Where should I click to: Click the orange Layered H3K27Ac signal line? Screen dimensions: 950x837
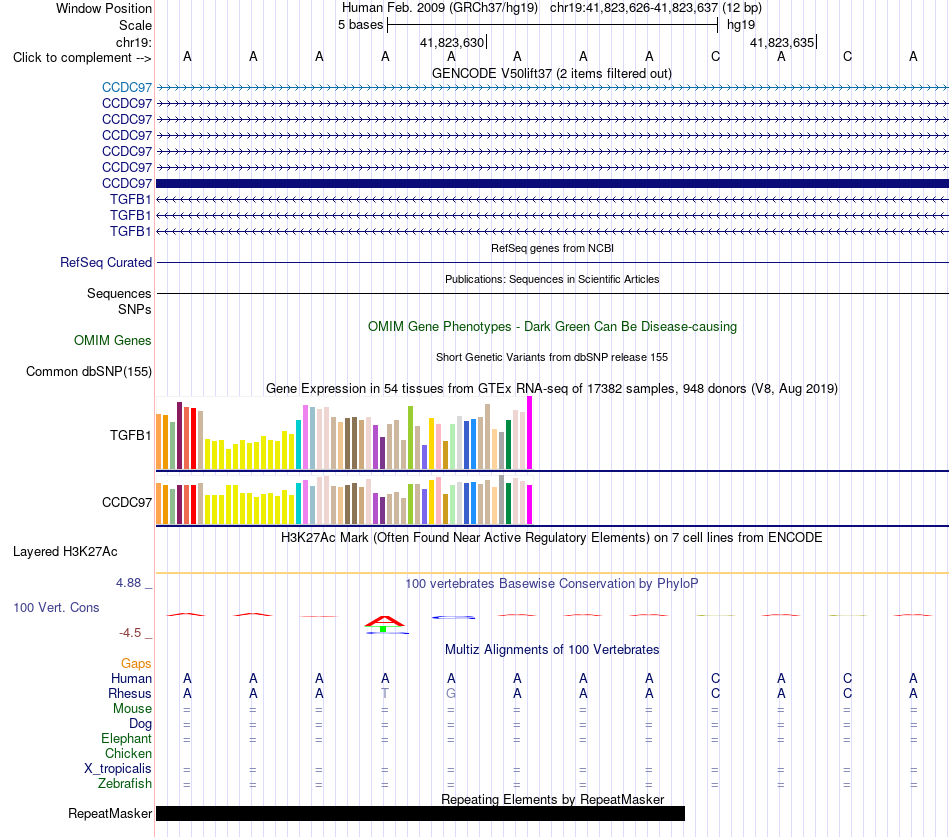pos(552,572)
